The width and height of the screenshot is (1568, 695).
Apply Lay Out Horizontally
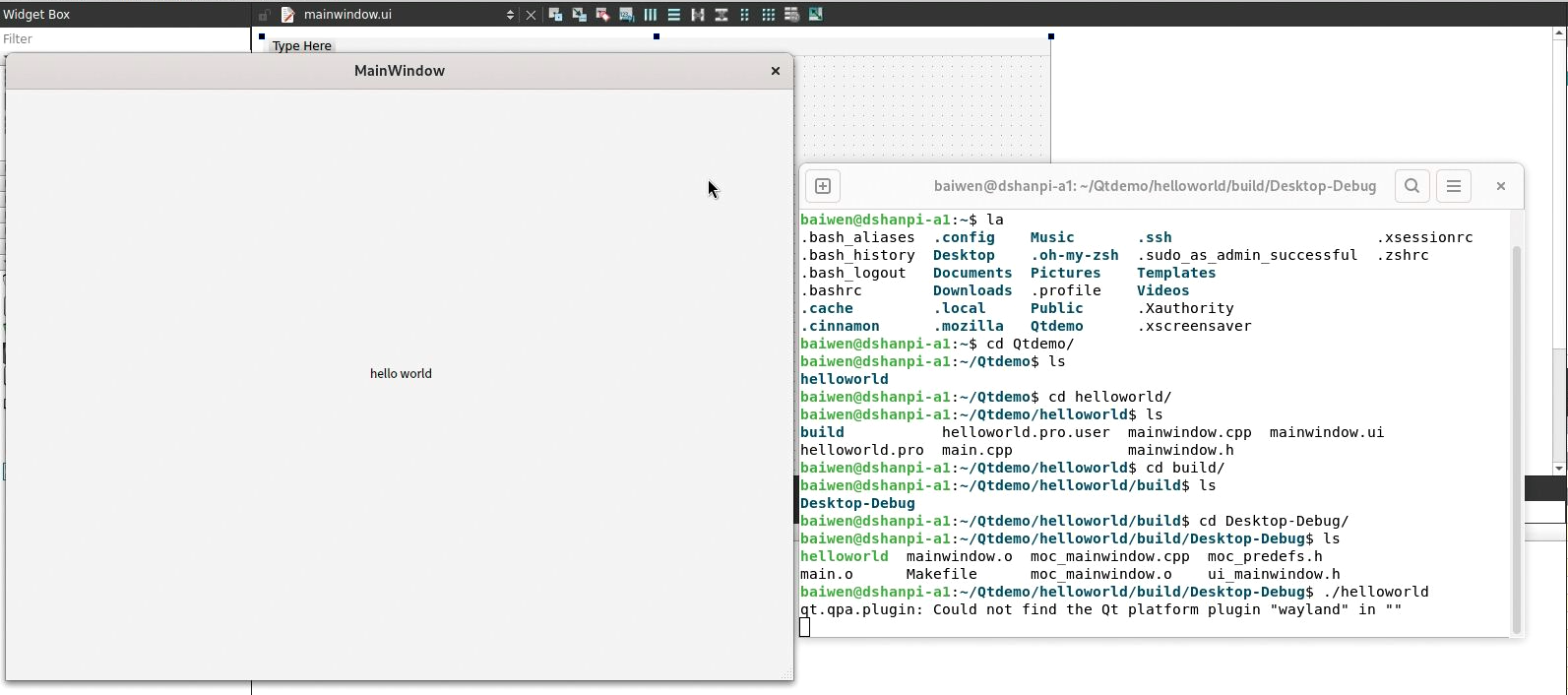(651, 15)
